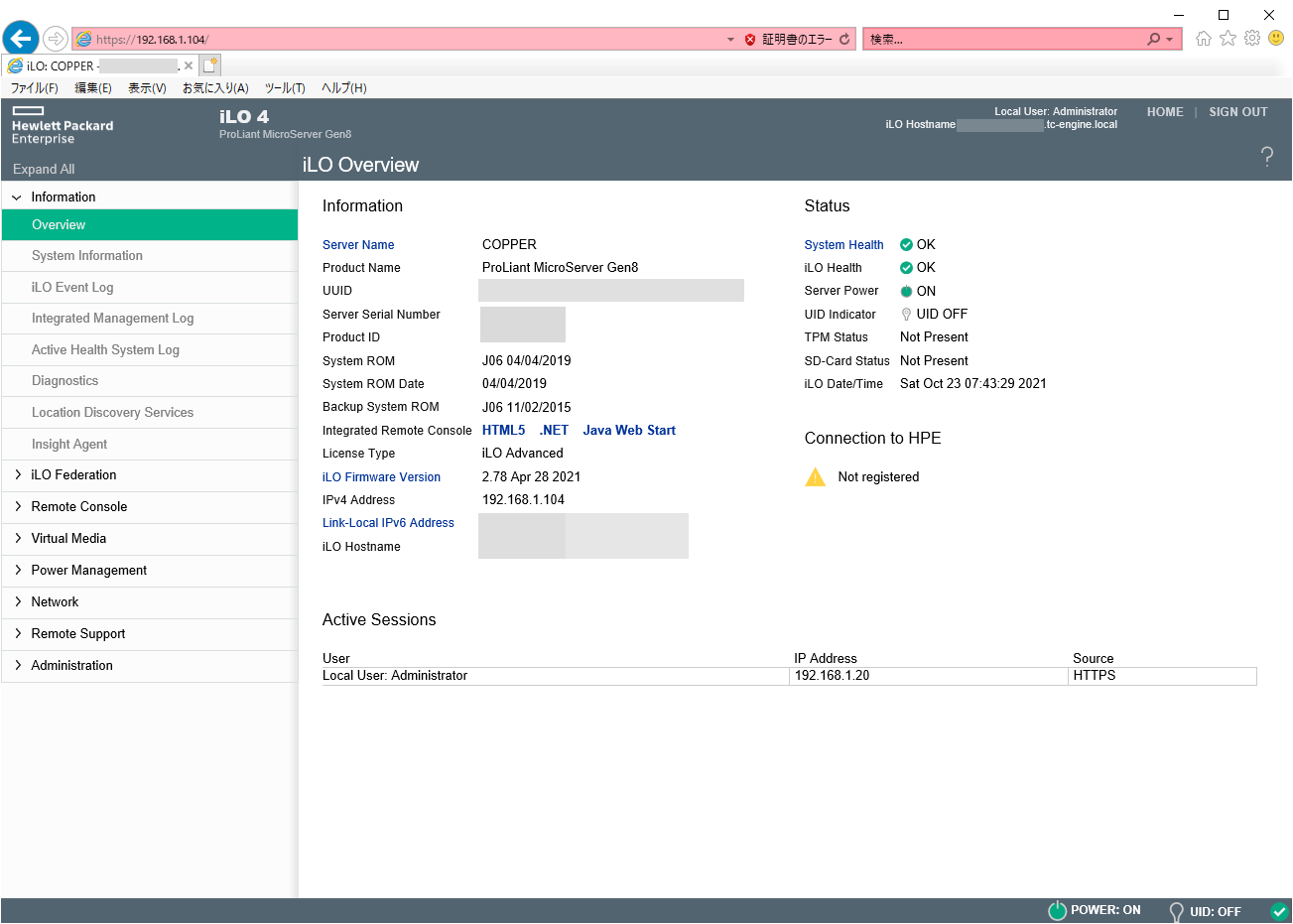
Task: Open Diagnostics page
Action: coord(150,381)
